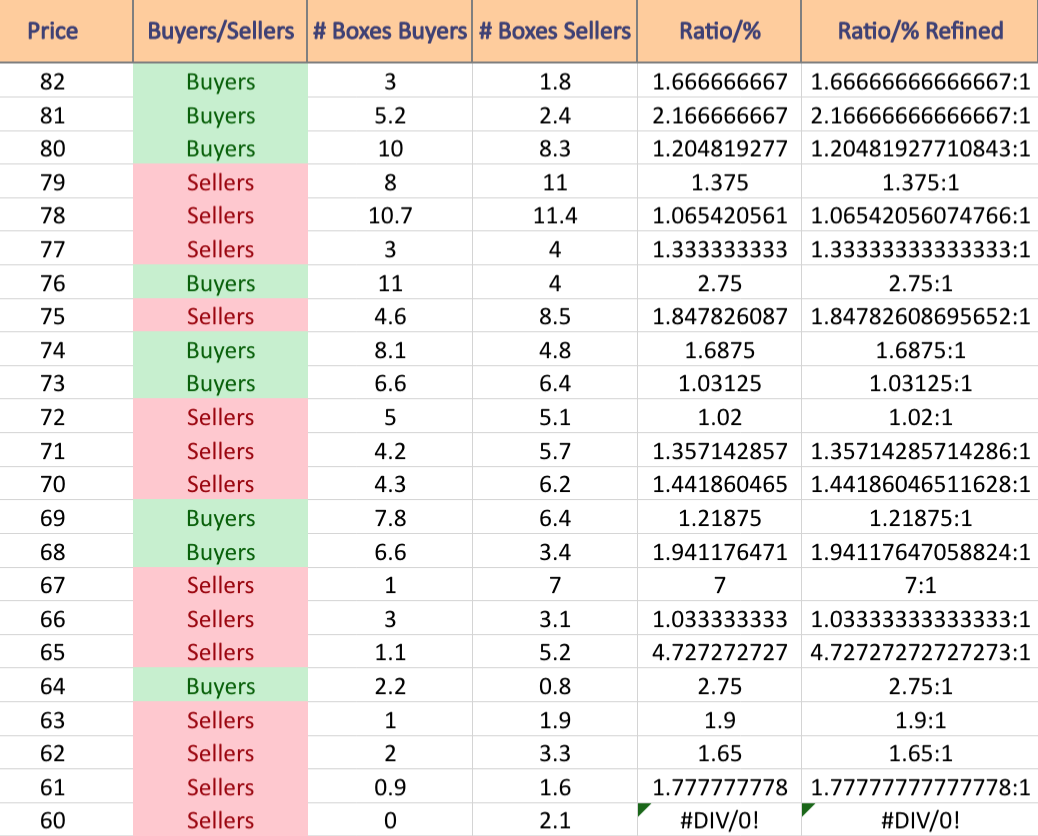This screenshot has width=1038, height=836.
Task: Click the Buyers cell in row 76
Action: 220,283
